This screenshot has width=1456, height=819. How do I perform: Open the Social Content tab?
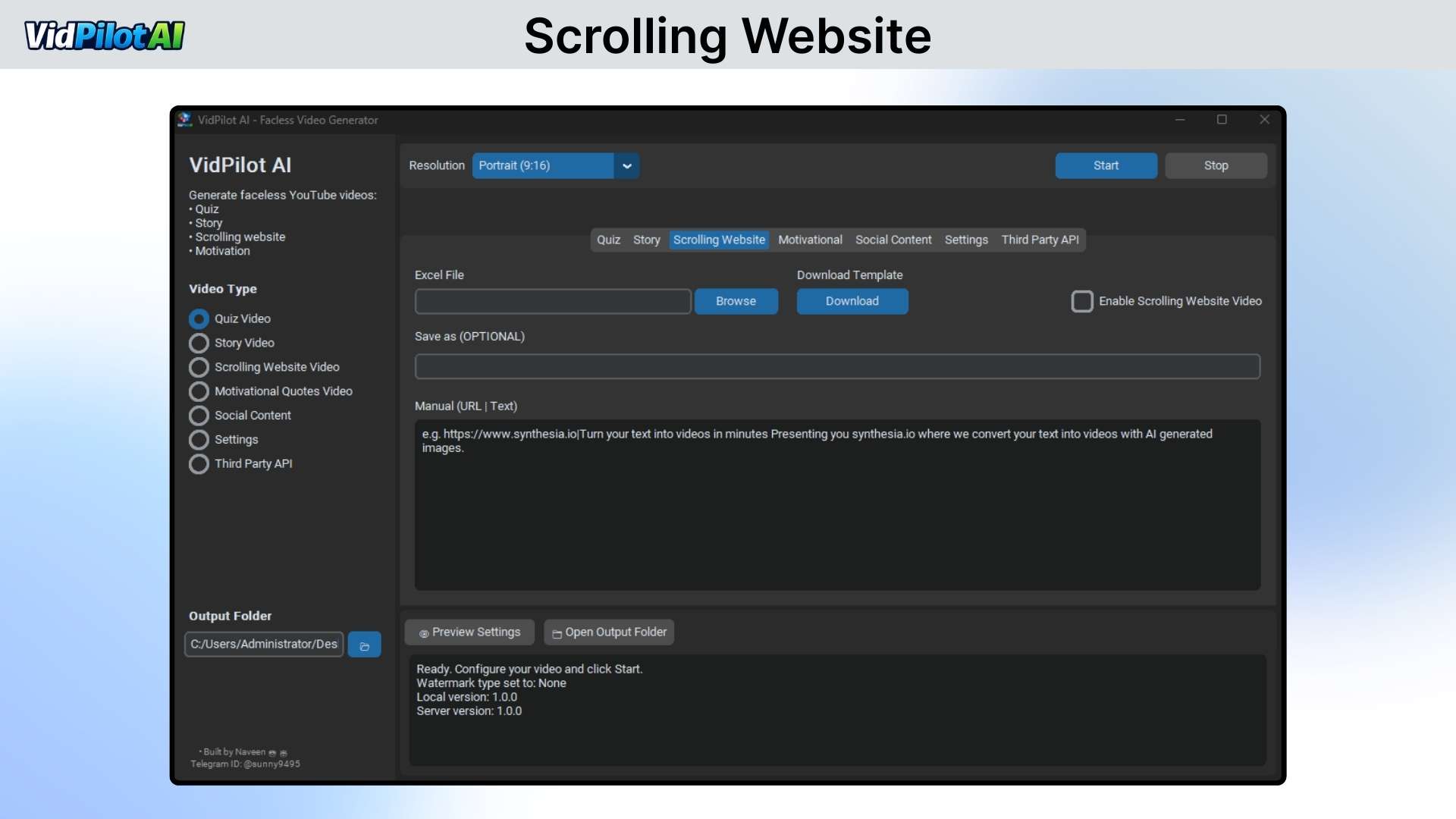click(x=893, y=240)
